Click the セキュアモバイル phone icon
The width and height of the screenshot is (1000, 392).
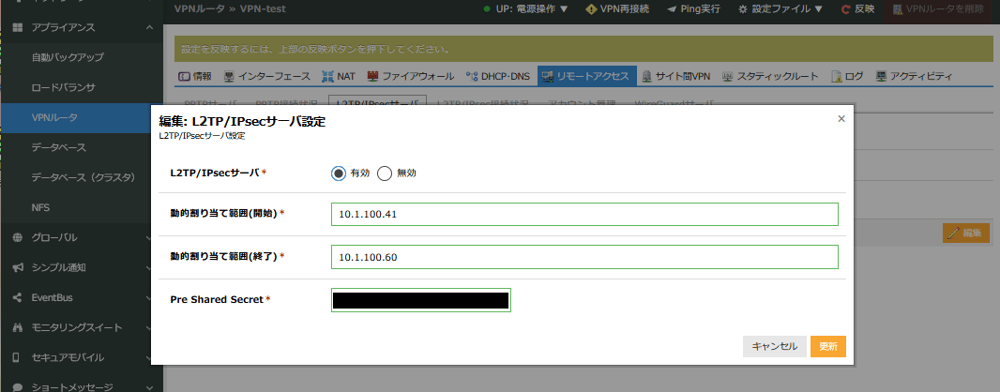(17, 358)
